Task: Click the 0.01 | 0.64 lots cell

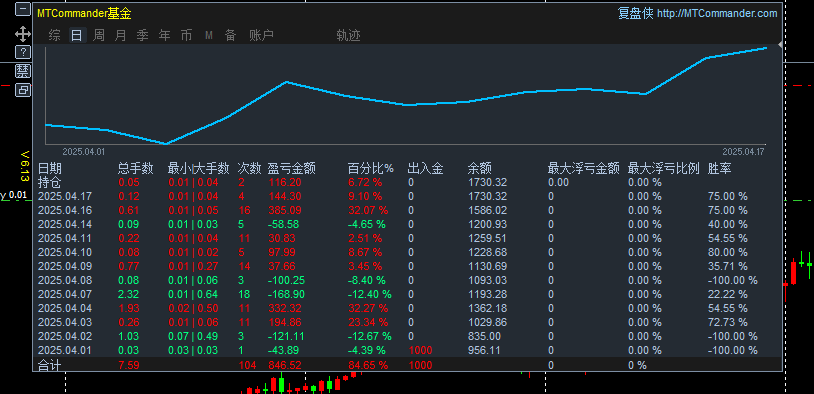Action: pos(193,294)
